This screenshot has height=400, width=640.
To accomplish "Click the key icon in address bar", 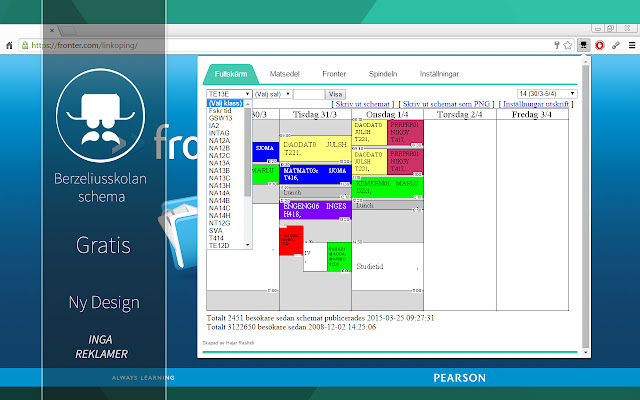I will (556, 45).
